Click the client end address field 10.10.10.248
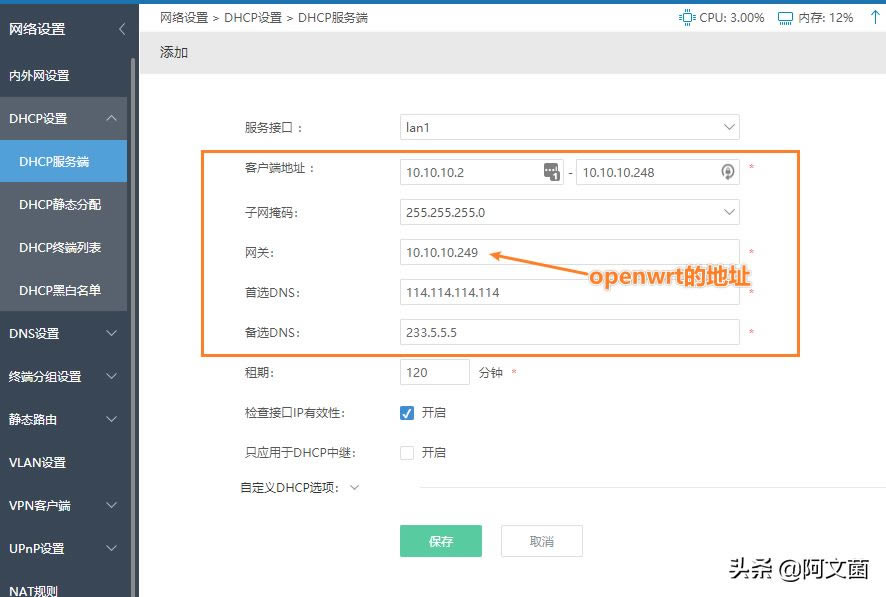Image resolution: width=886 pixels, height=597 pixels. pyautogui.click(x=658, y=172)
